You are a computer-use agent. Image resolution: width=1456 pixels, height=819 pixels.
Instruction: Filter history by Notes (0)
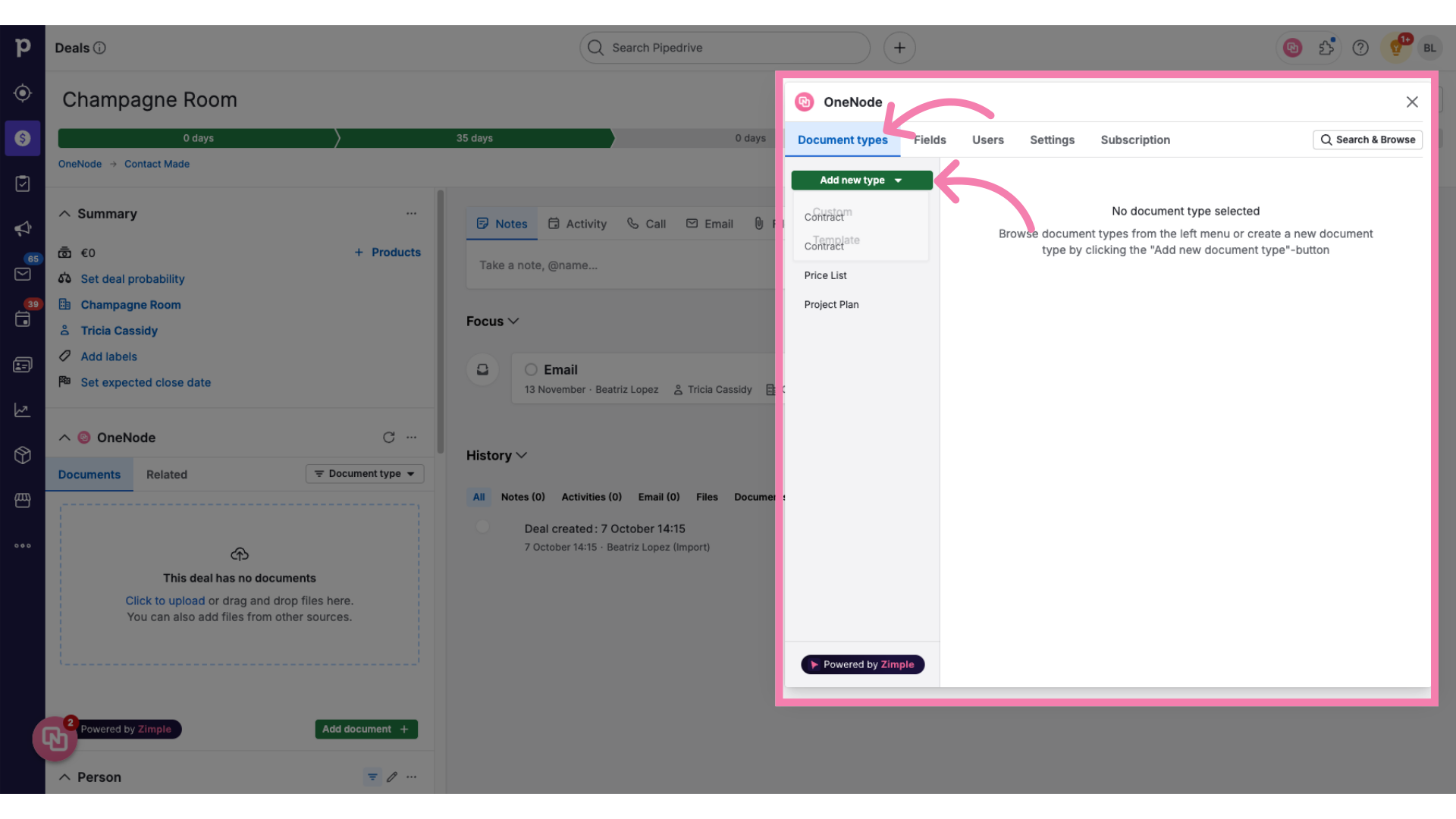tap(522, 497)
